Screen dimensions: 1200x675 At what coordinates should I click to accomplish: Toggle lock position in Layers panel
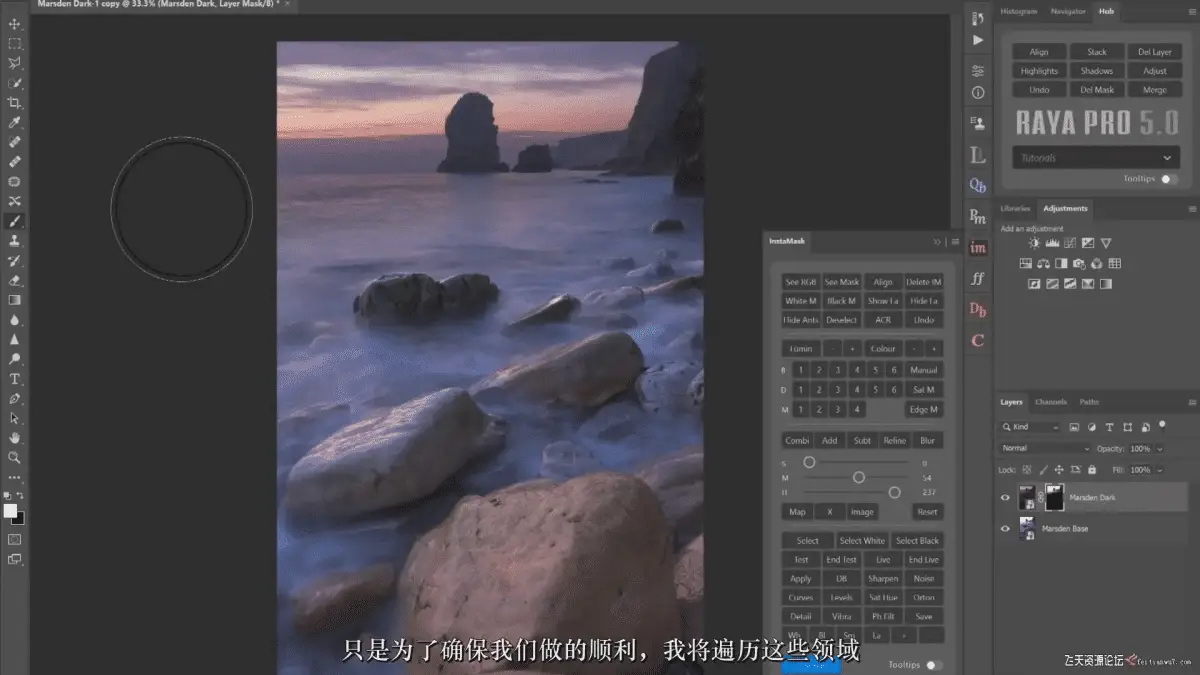pyautogui.click(x=1059, y=470)
